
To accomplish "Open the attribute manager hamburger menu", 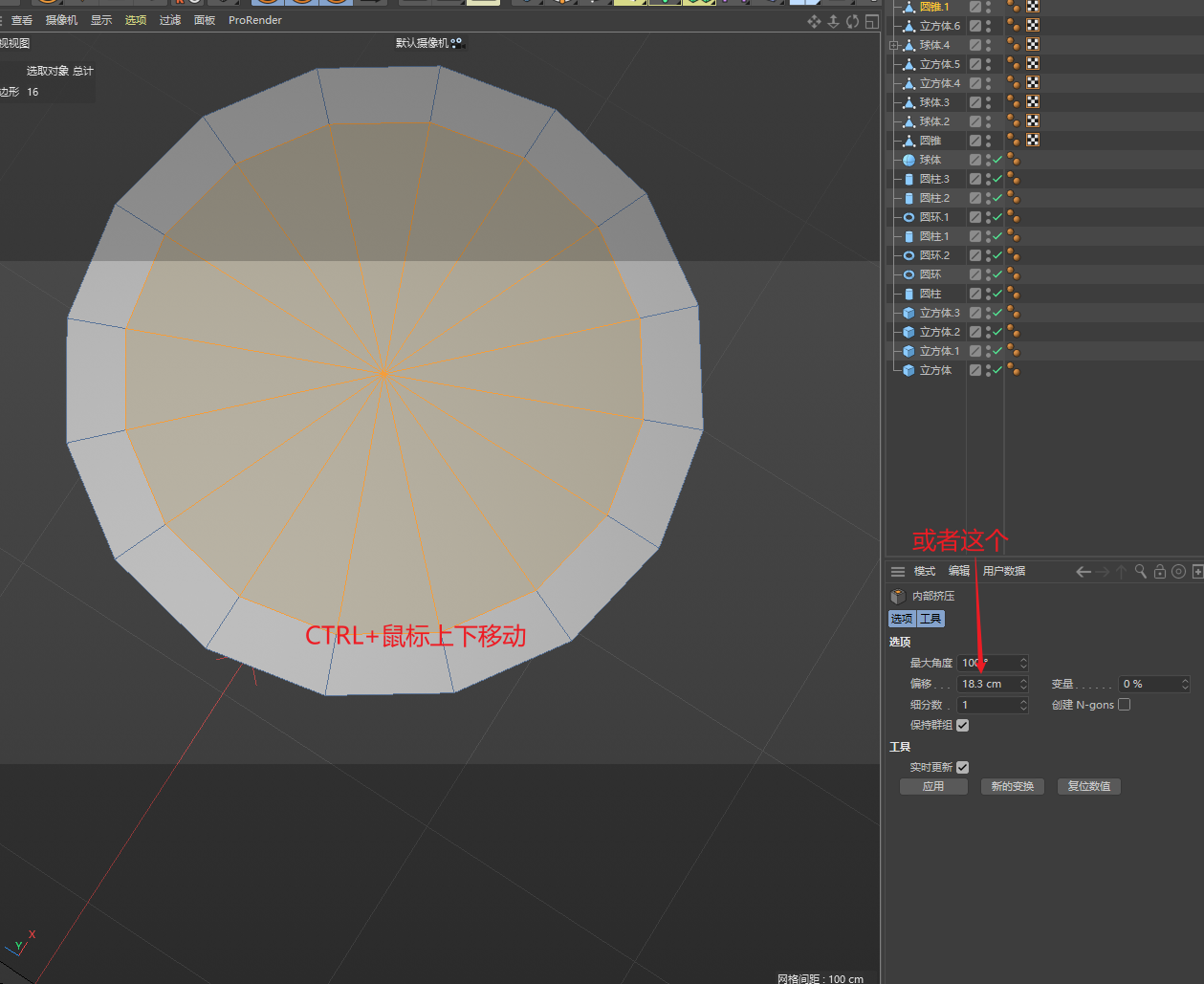I will tap(897, 571).
